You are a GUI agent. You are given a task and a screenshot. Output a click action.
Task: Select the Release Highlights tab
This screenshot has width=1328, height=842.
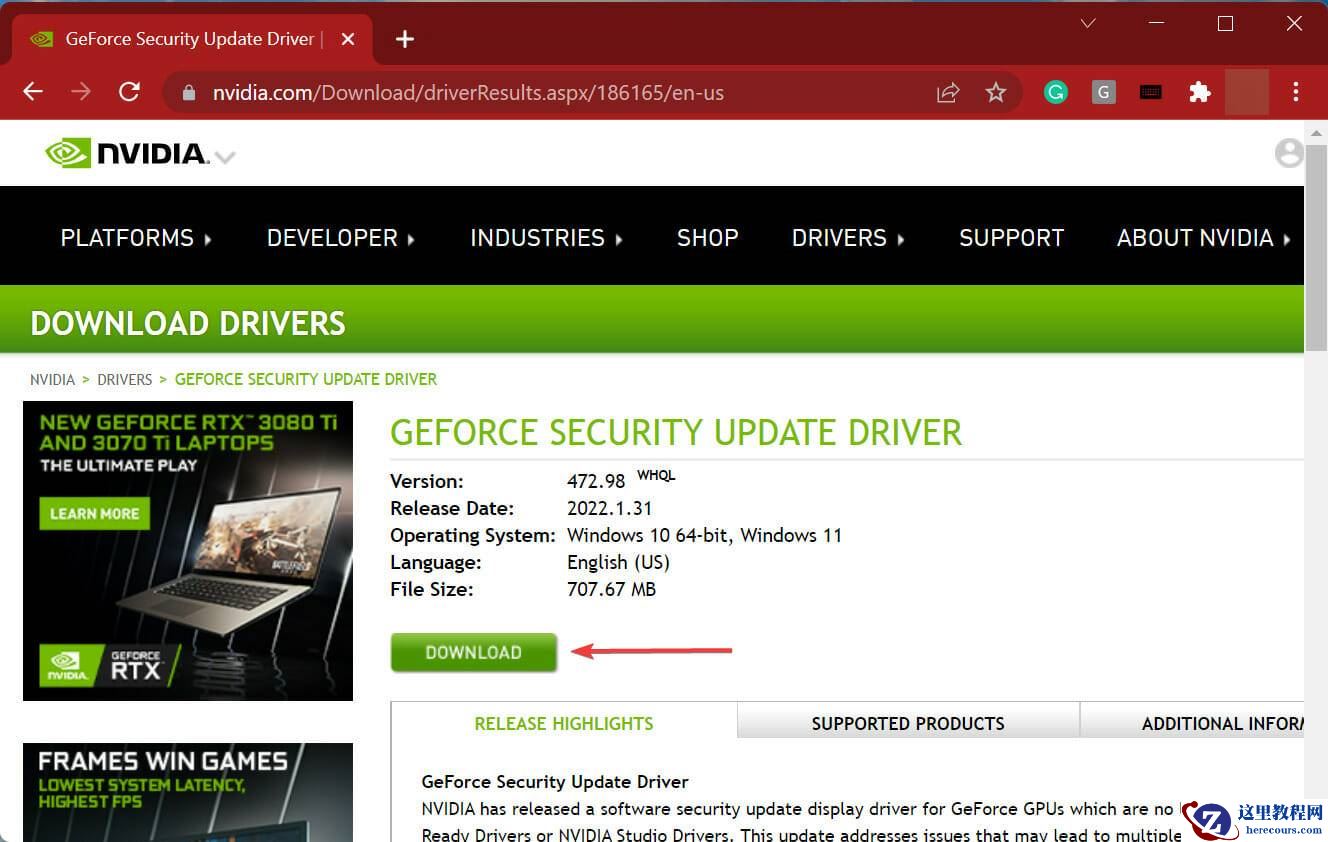pyautogui.click(x=563, y=723)
